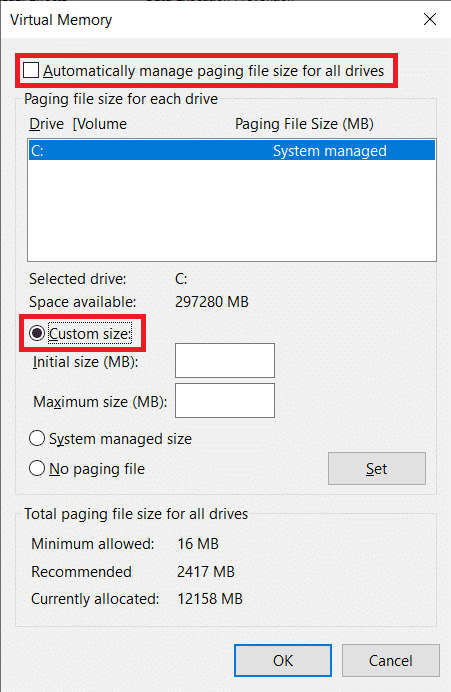Select the Custom size radio button
Screen dimensions: 451x692
(x=37, y=333)
